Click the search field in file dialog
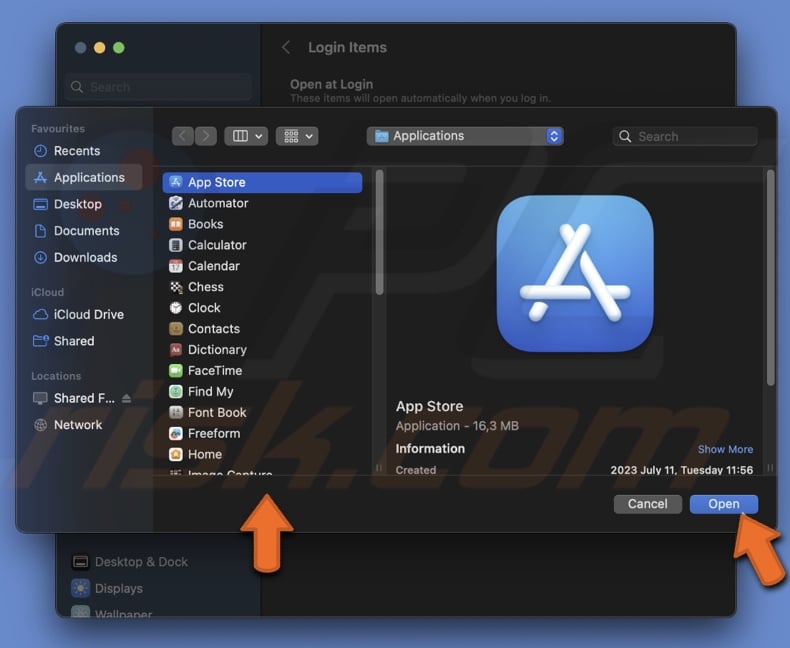790x648 pixels. click(x=685, y=136)
